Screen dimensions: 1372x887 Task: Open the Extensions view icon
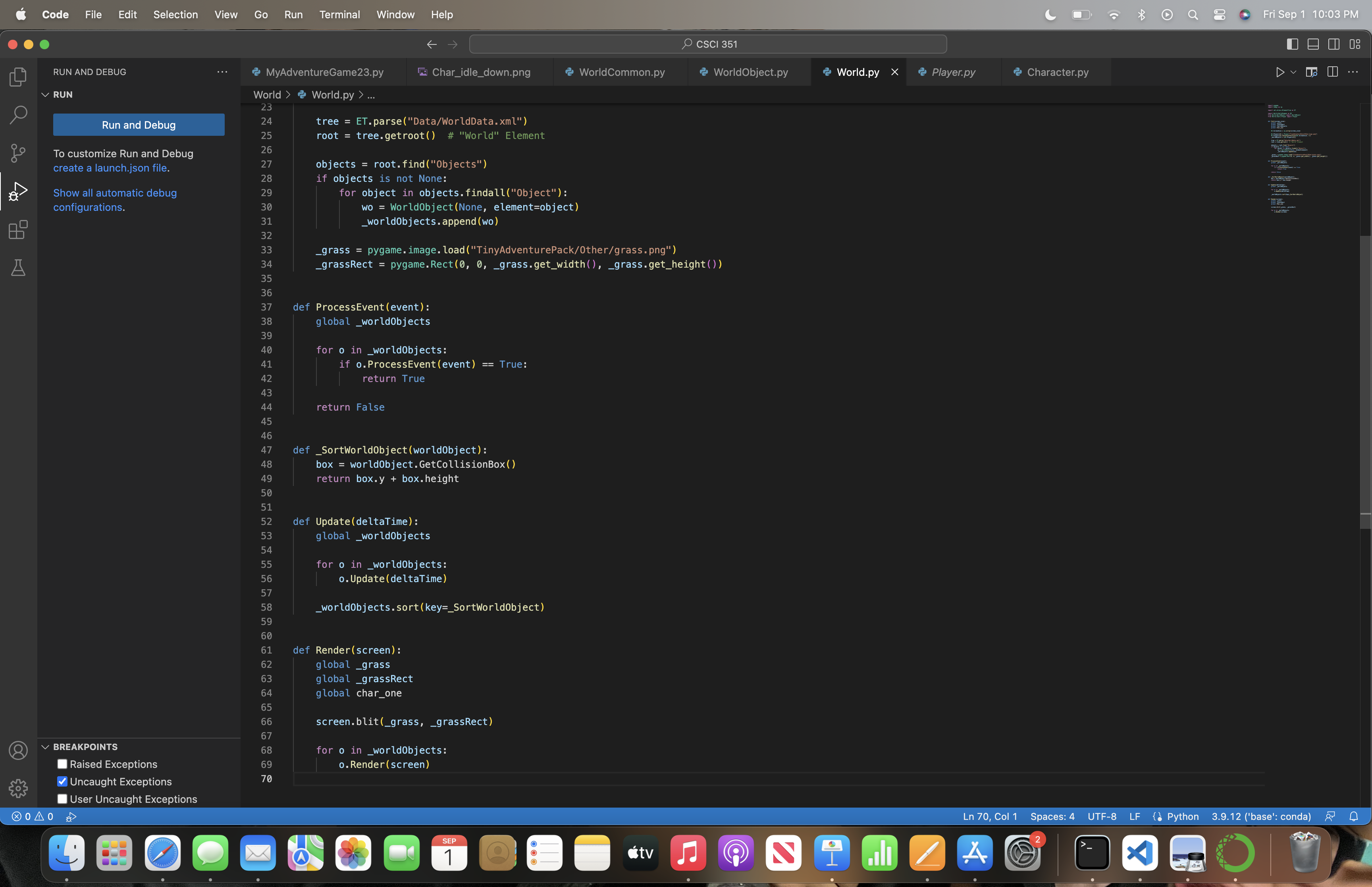coord(18,230)
